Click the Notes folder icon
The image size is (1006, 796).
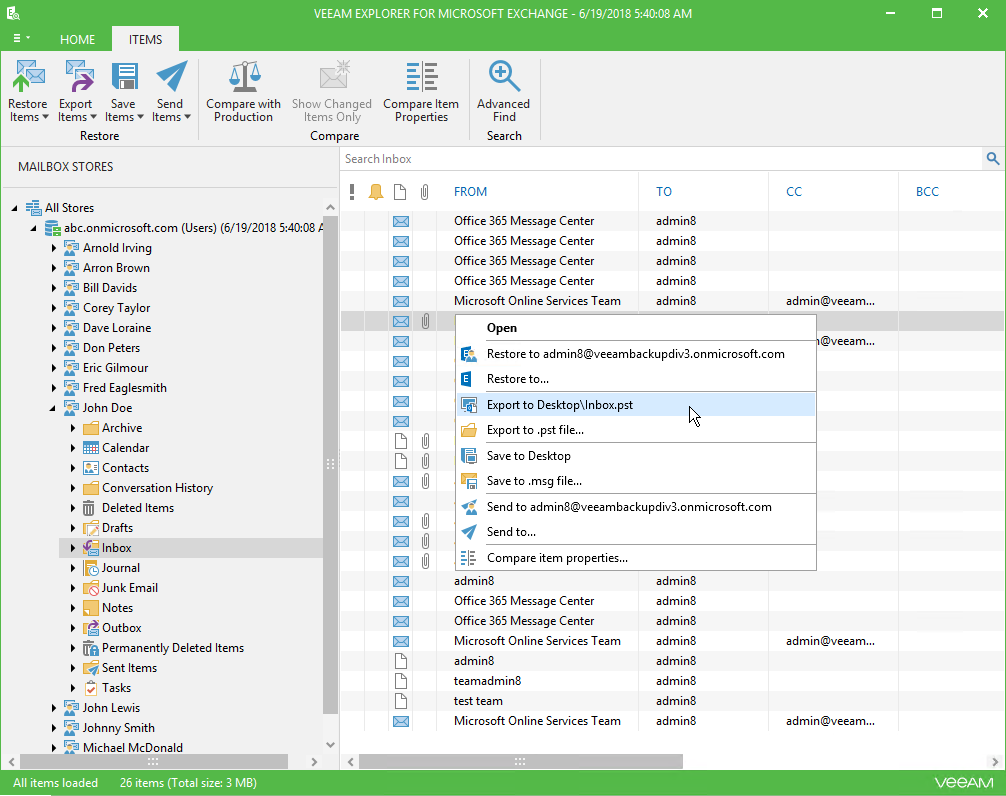[x=90, y=607]
